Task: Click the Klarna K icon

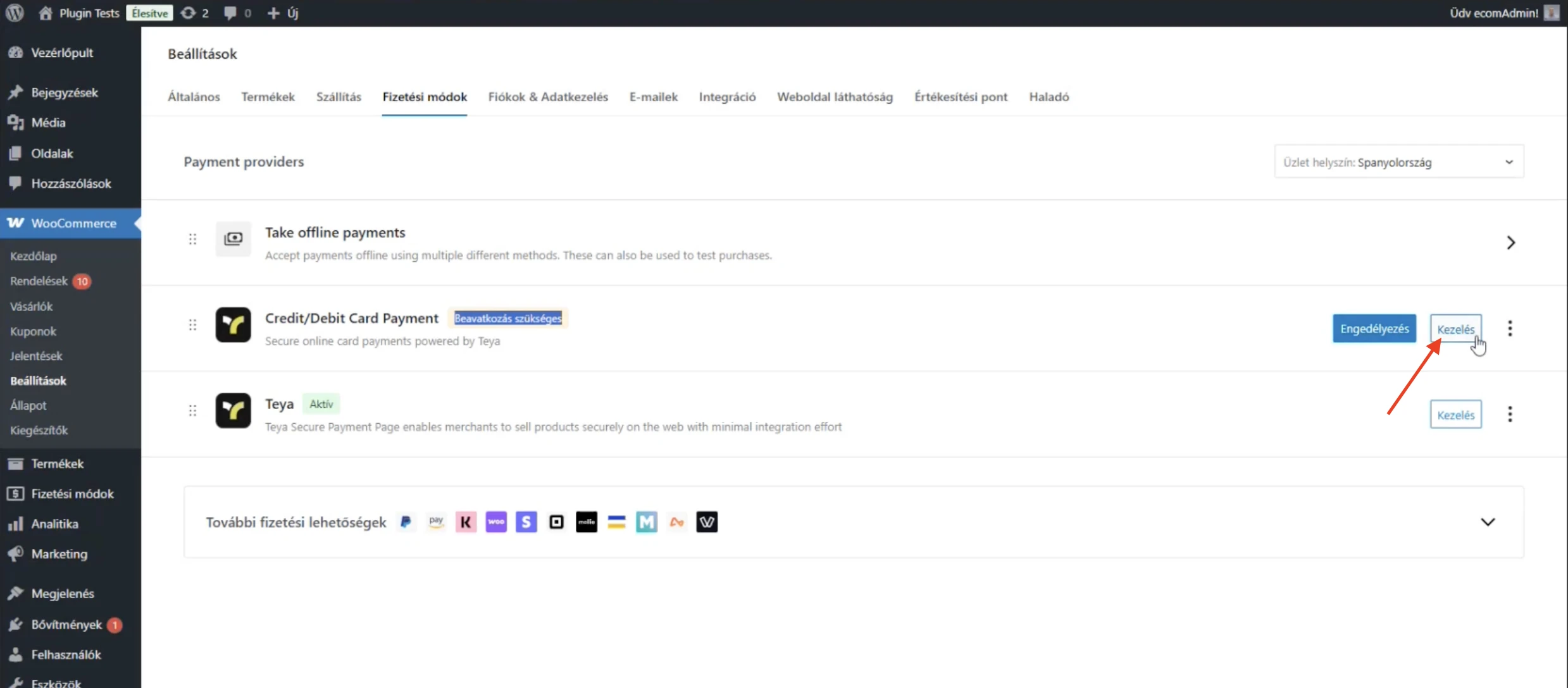Action: click(x=466, y=522)
